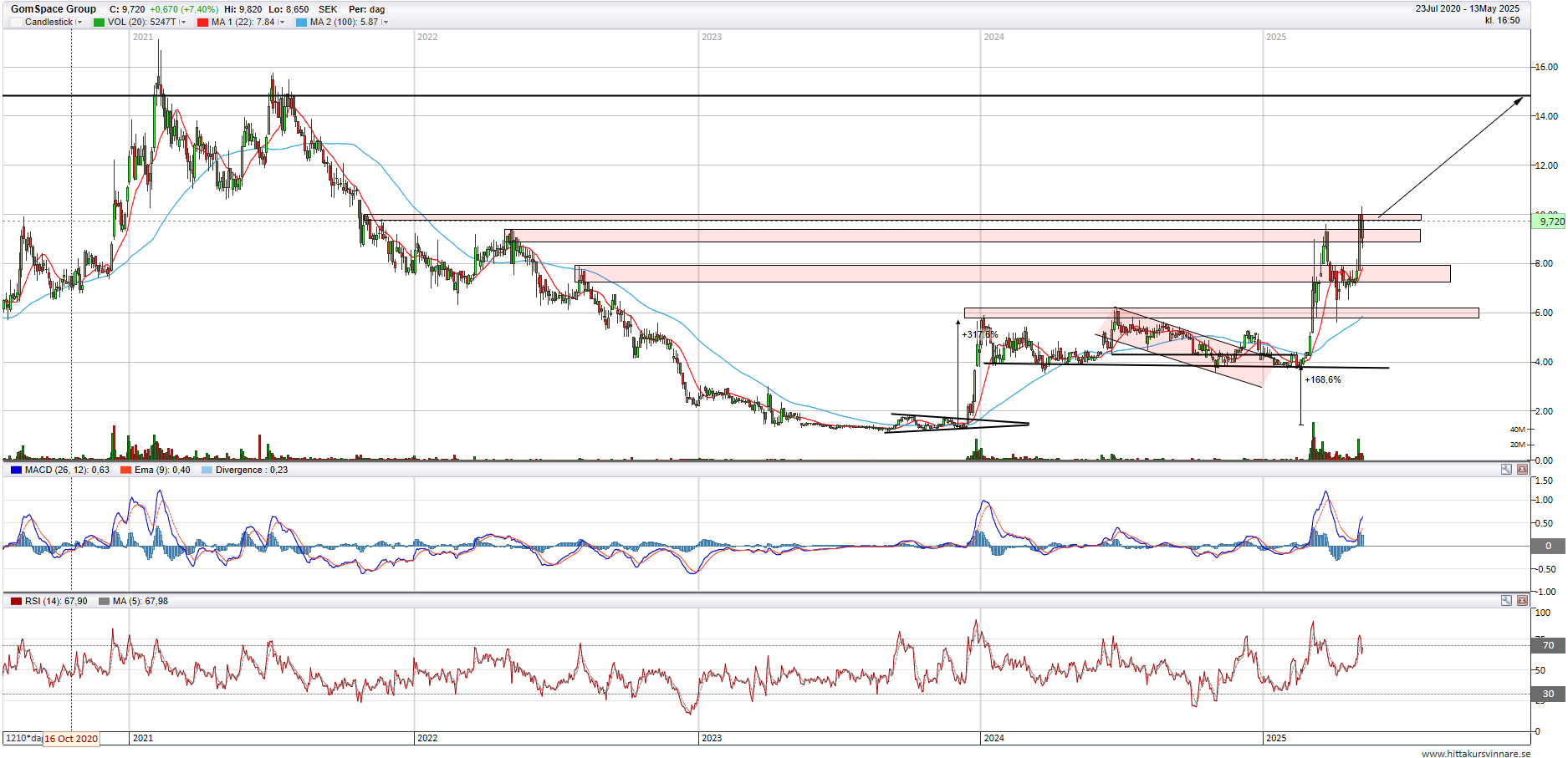Click the green 9,720 current price tag
The image size is (1568, 758).
[1550, 221]
